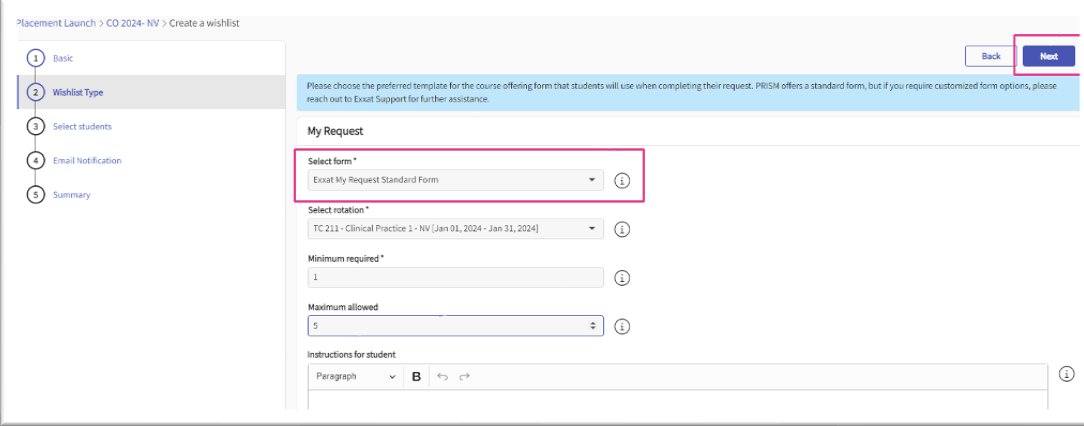Open the Summary step
This screenshot has height=426, width=1084.
click(x=71, y=195)
